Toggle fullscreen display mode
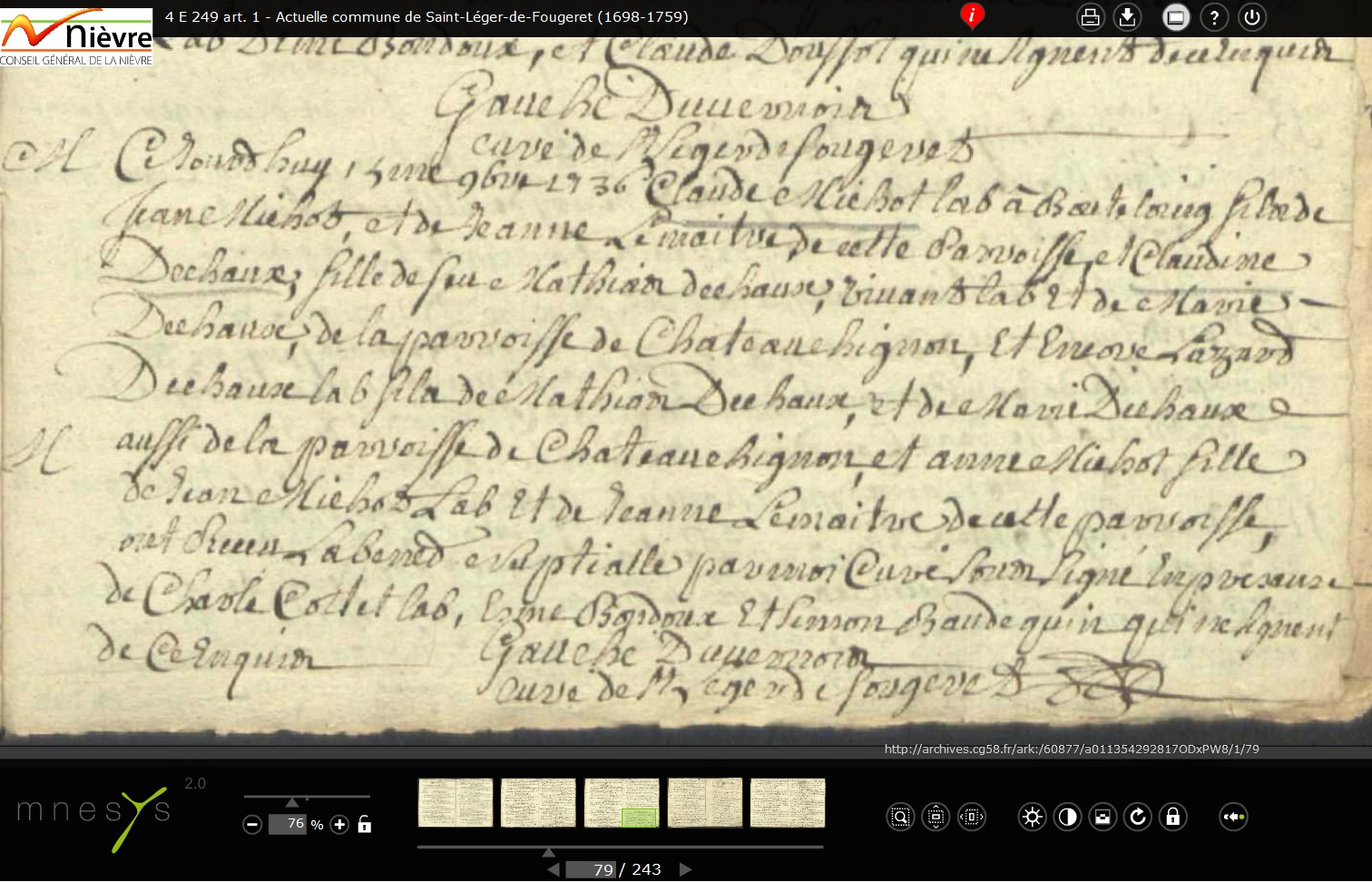The image size is (1372, 882). [x=1176, y=17]
